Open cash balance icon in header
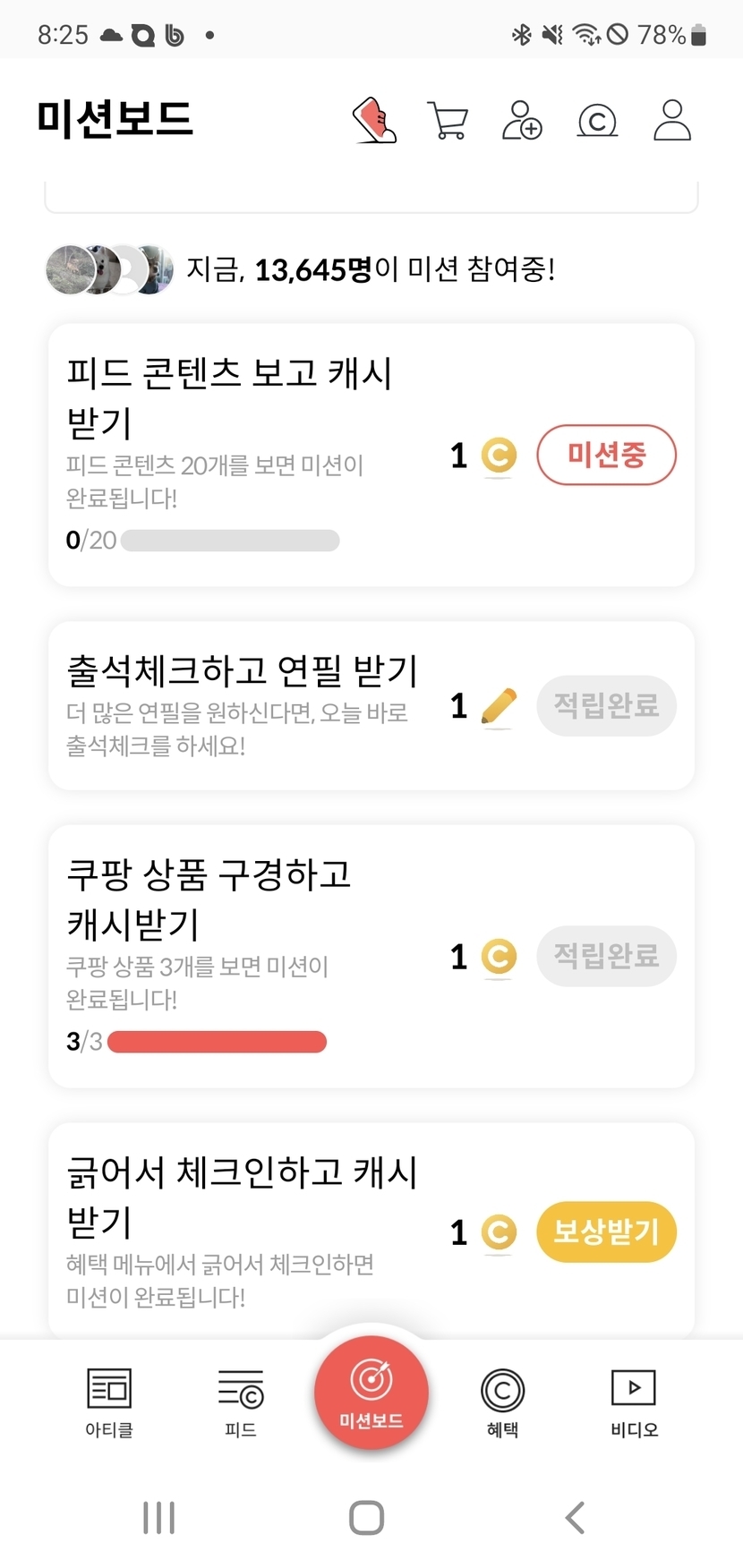Image resolution: width=743 pixels, height=1568 pixels. coord(597,120)
